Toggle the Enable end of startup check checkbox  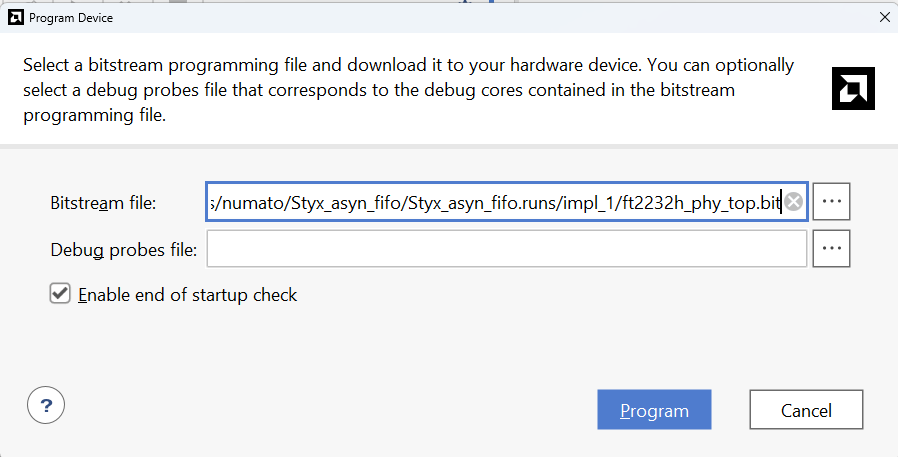tap(60, 294)
